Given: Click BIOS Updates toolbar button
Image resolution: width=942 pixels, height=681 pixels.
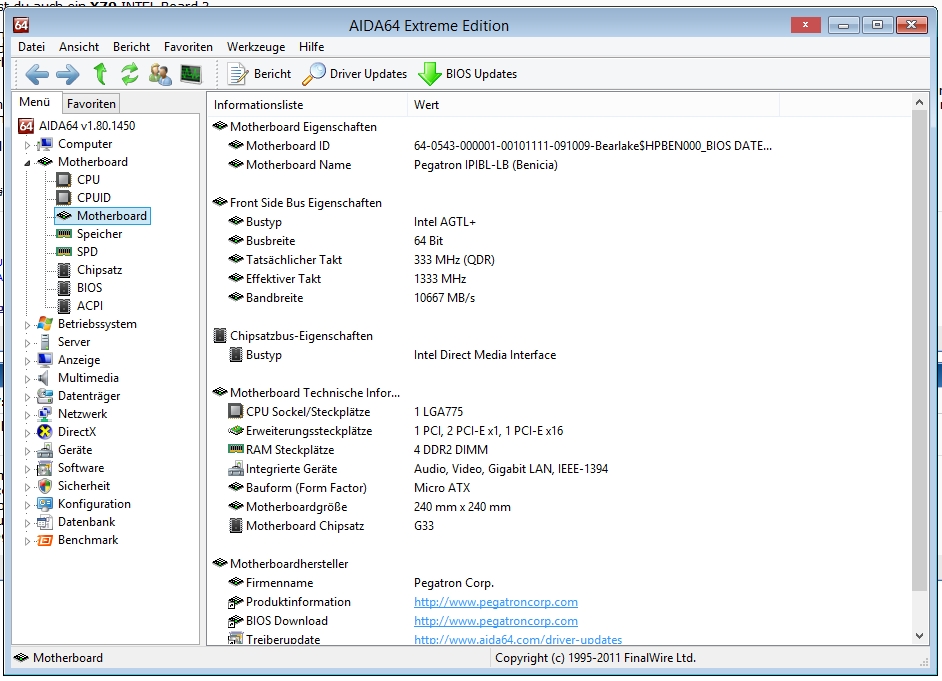Looking at the screenshot, I should [x=467, y=74].
